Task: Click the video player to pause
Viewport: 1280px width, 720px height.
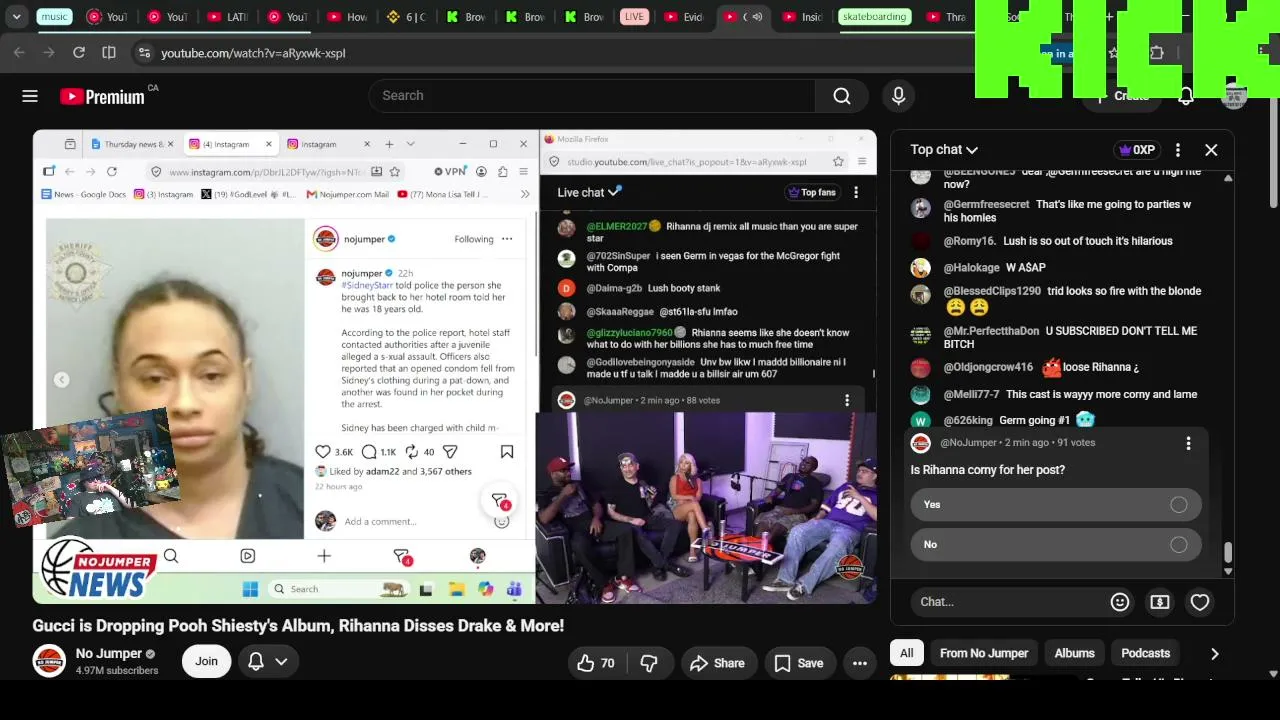Action: coord(455,367)
